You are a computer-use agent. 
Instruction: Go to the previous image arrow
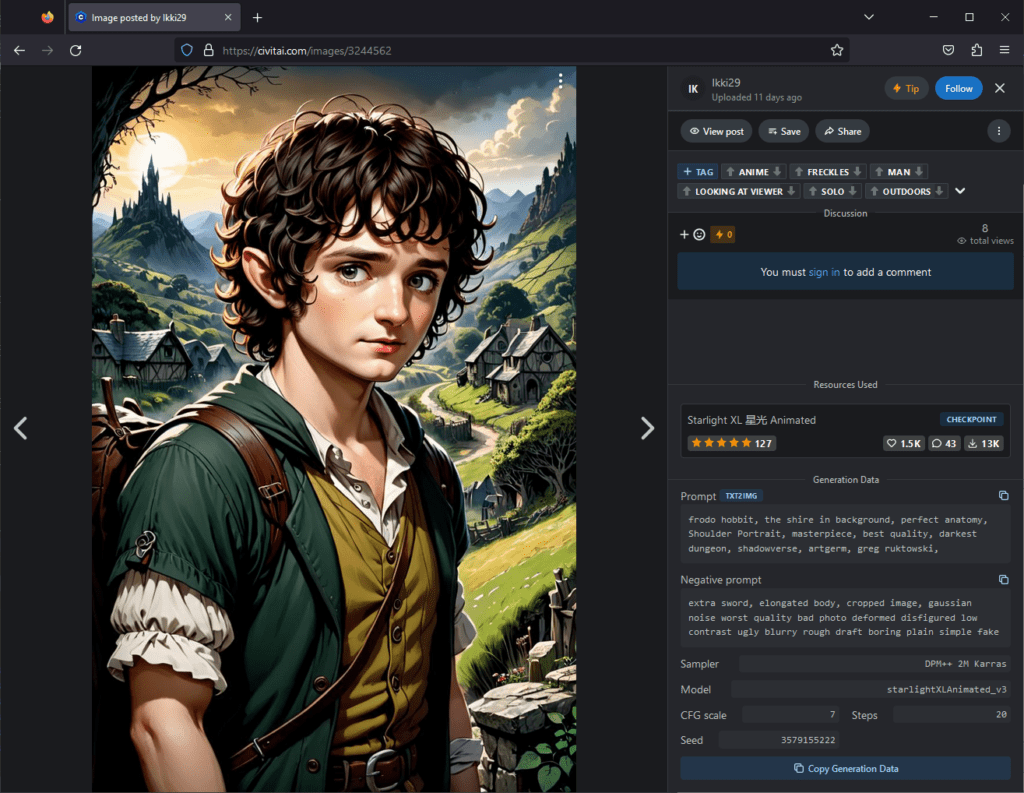tap(20, 428)
